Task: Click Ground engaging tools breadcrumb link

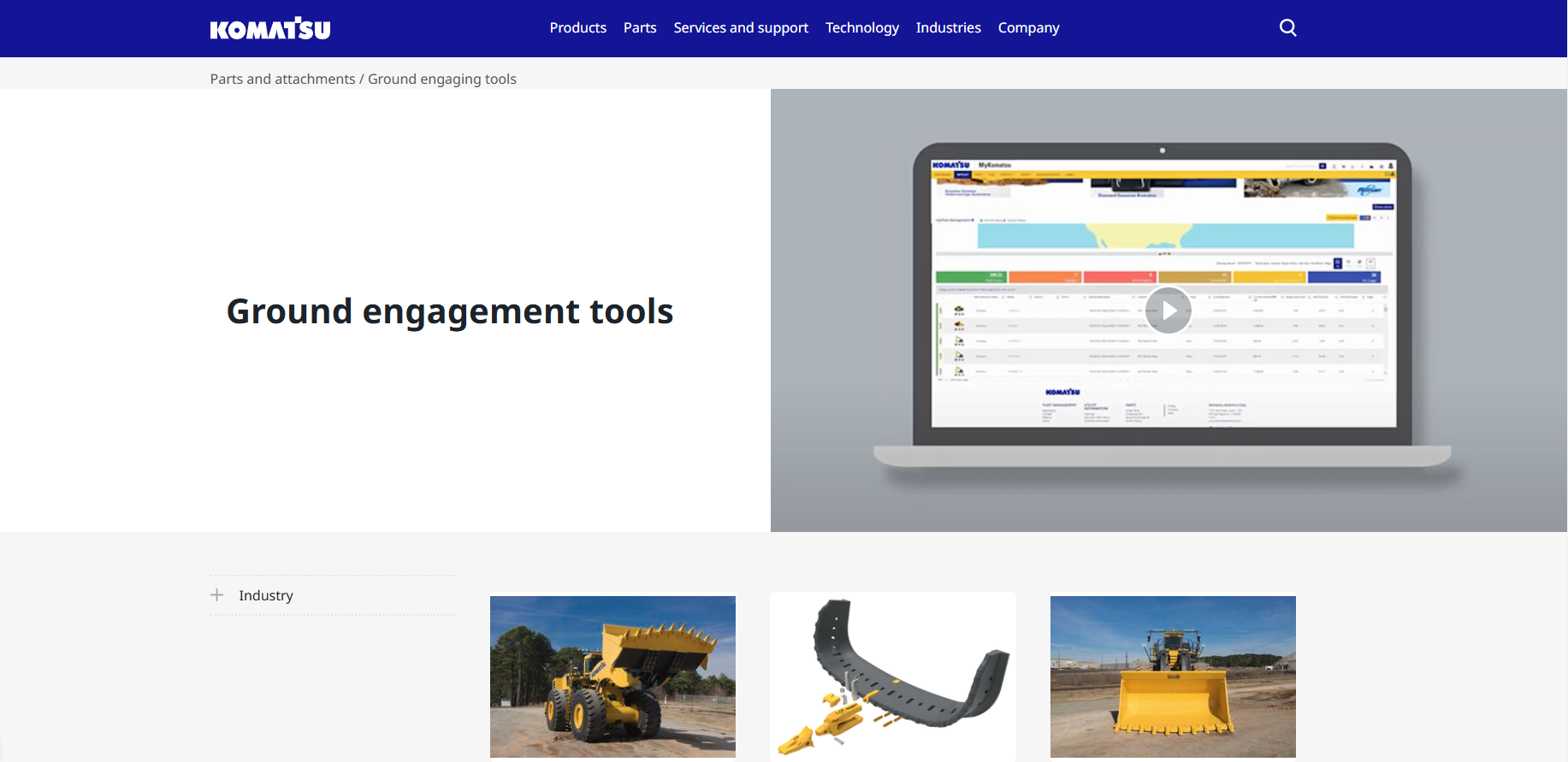Action: point(441,79)
